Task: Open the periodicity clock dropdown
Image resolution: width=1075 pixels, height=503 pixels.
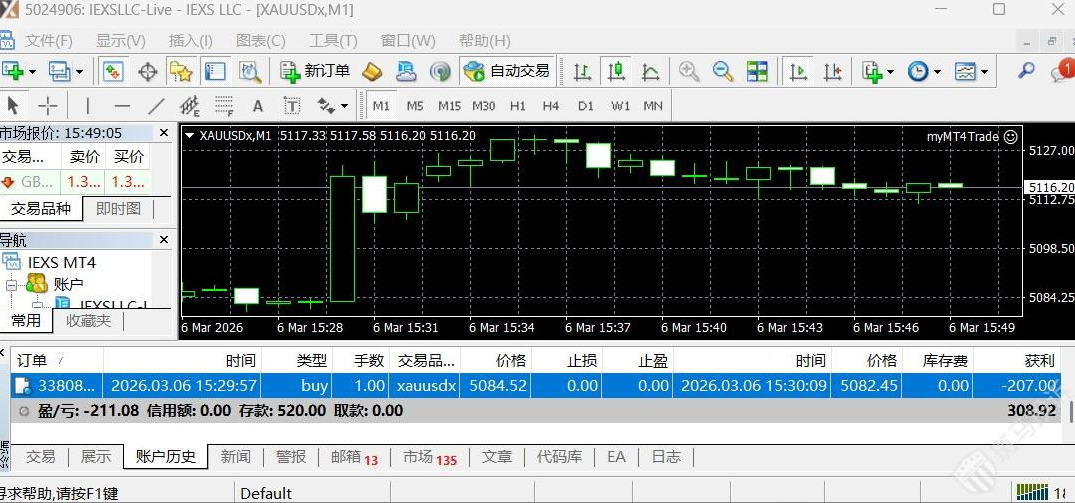Action: (x=923, y=71)
